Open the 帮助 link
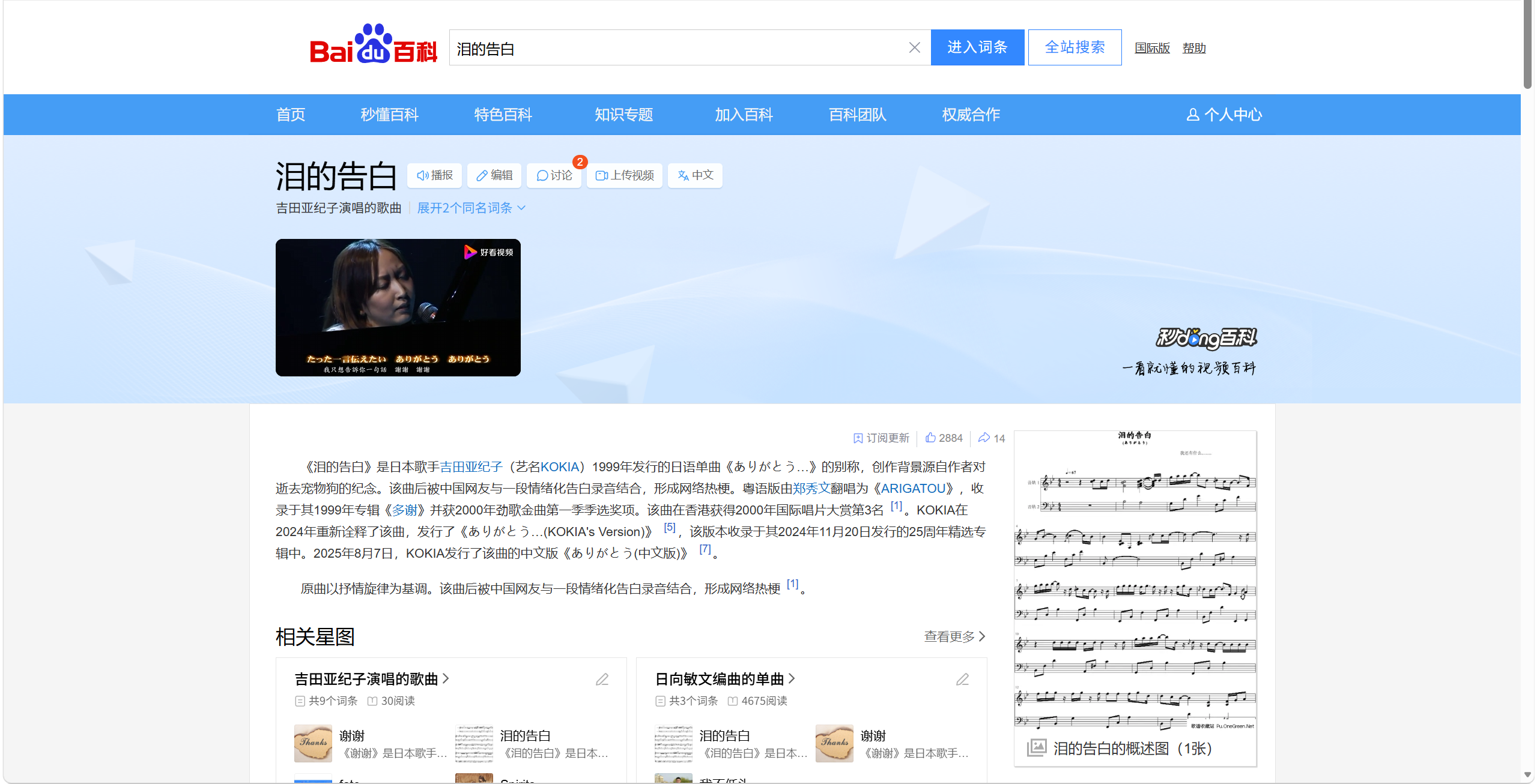The image size is (1537, 784). tap(1194, 48)
